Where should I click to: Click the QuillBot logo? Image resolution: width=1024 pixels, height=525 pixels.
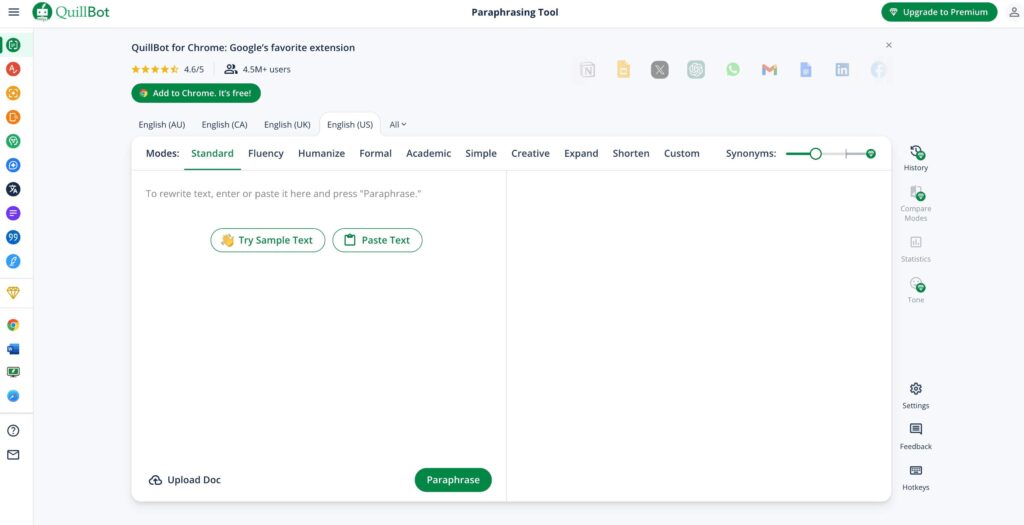[71, 12]
